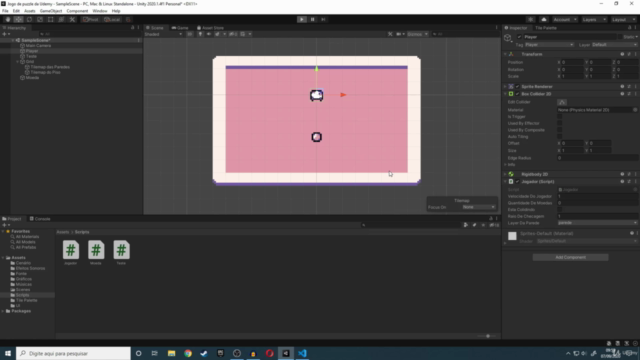The width and height of the screenshot is (640, 360).
Task: Switch to the Console tab
Action: click(x=40, y=219)
